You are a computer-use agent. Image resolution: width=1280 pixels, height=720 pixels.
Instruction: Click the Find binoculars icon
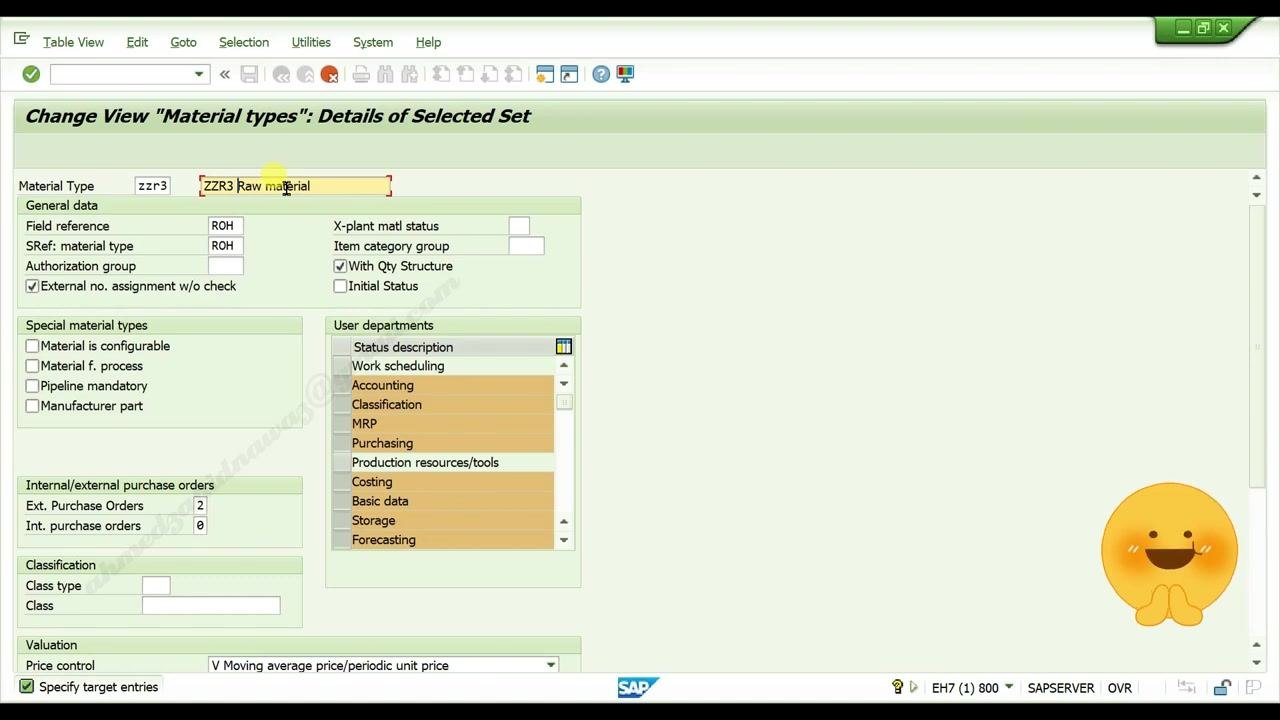tap(385, 74)
